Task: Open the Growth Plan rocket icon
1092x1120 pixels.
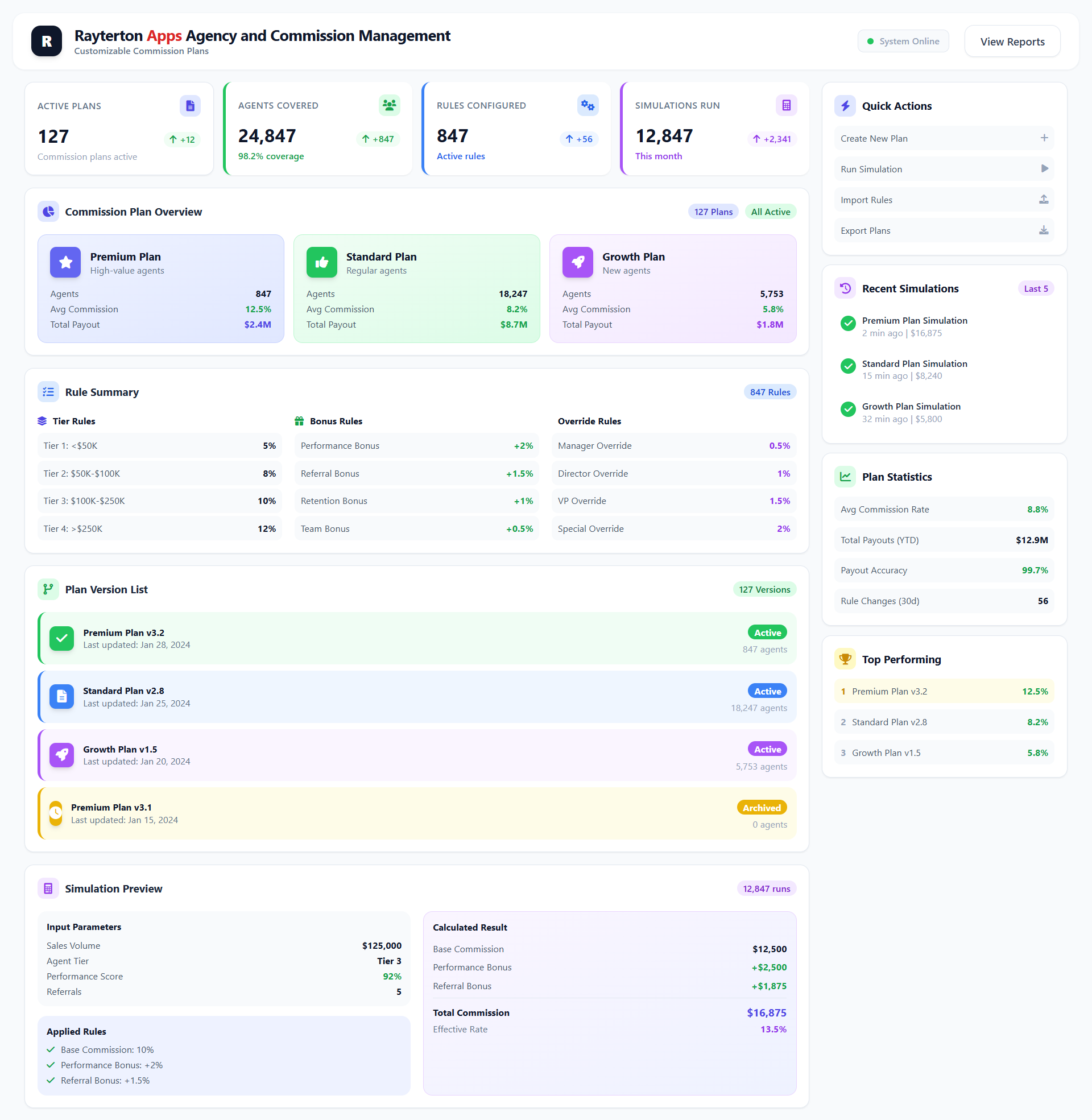Action: 577,262
